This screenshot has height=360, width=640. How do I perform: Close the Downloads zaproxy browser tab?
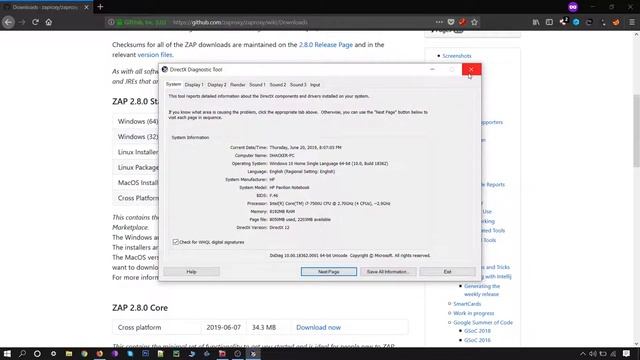(86, 7)
